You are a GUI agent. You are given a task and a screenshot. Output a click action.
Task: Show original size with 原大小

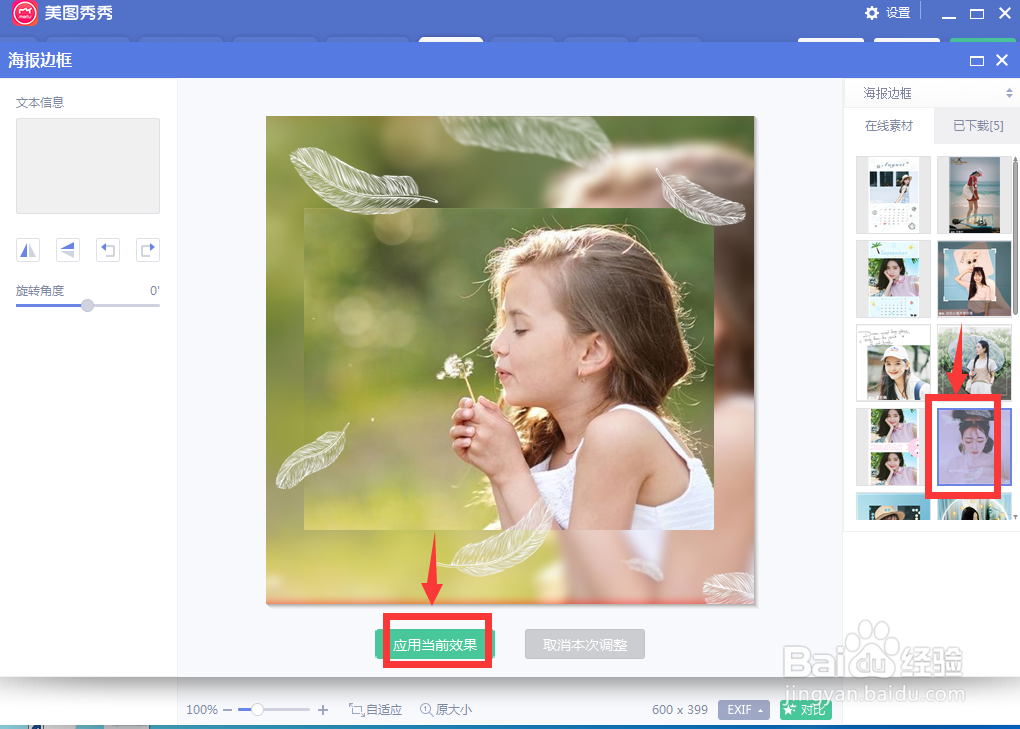pyautogui.click(x=446, y=710)
